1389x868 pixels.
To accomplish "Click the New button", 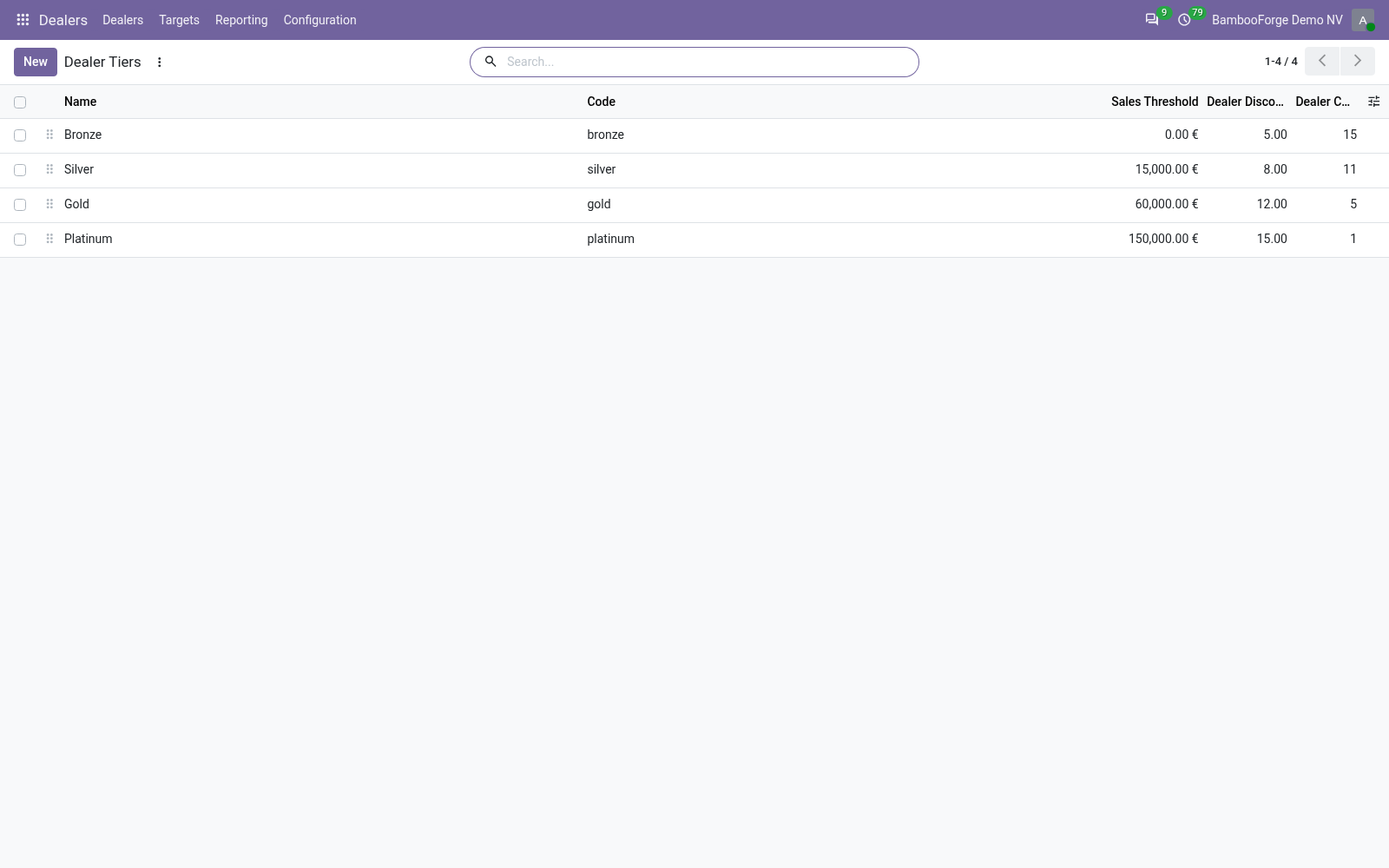I will (x=36, y=62).
